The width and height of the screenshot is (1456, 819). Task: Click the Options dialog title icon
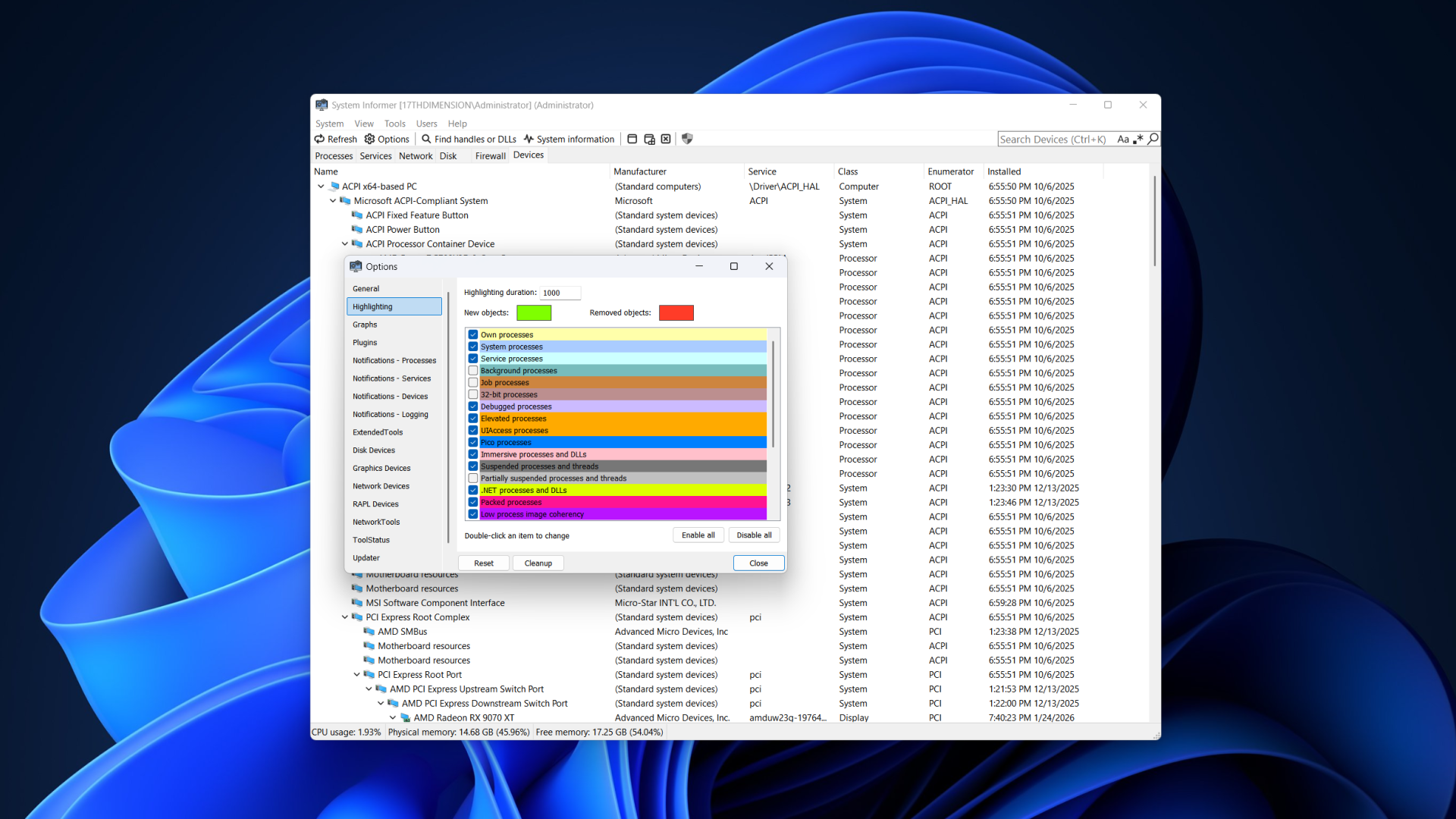(356, 266)
